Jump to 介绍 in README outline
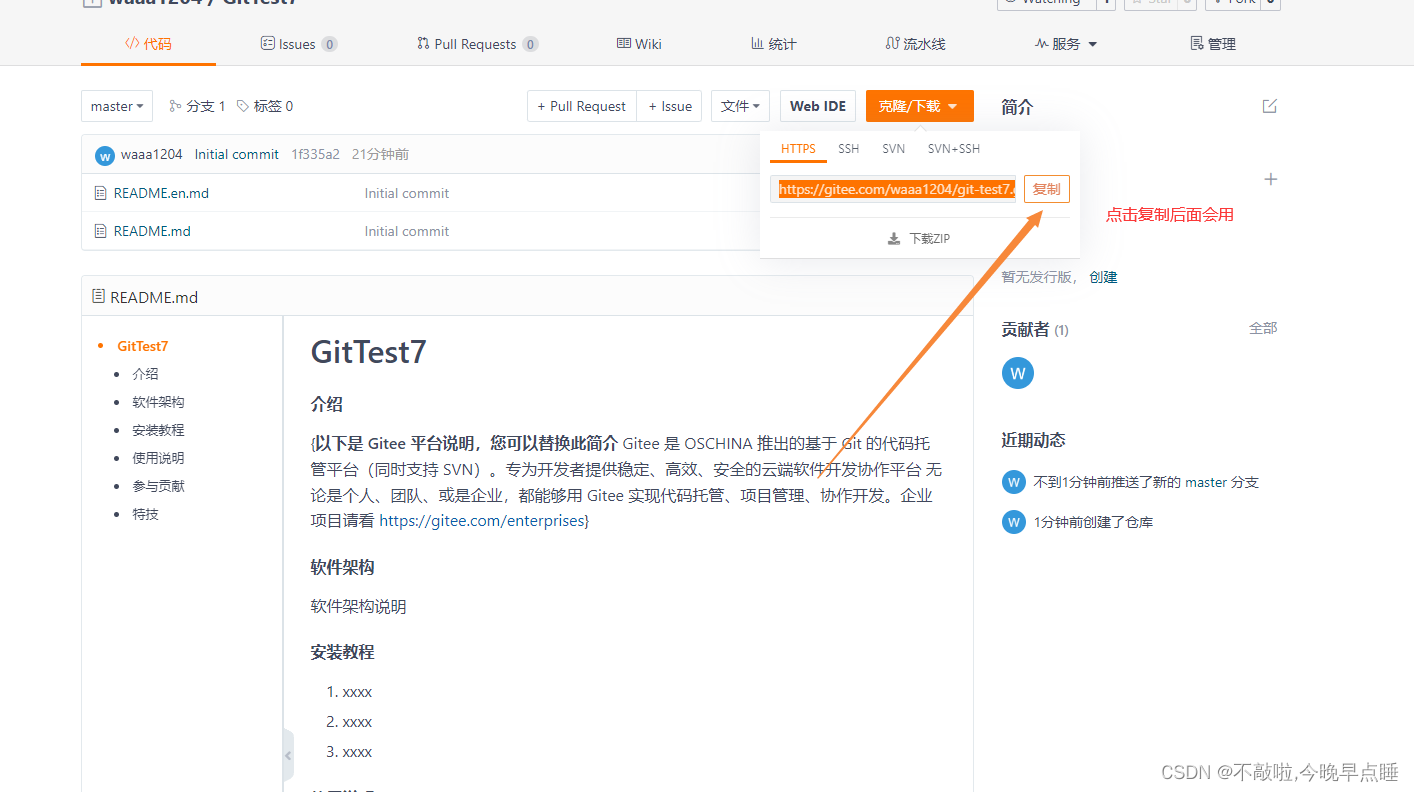The height and width of the screenshot is (792, 1414). pyautogui.click(x=145, y=374)
